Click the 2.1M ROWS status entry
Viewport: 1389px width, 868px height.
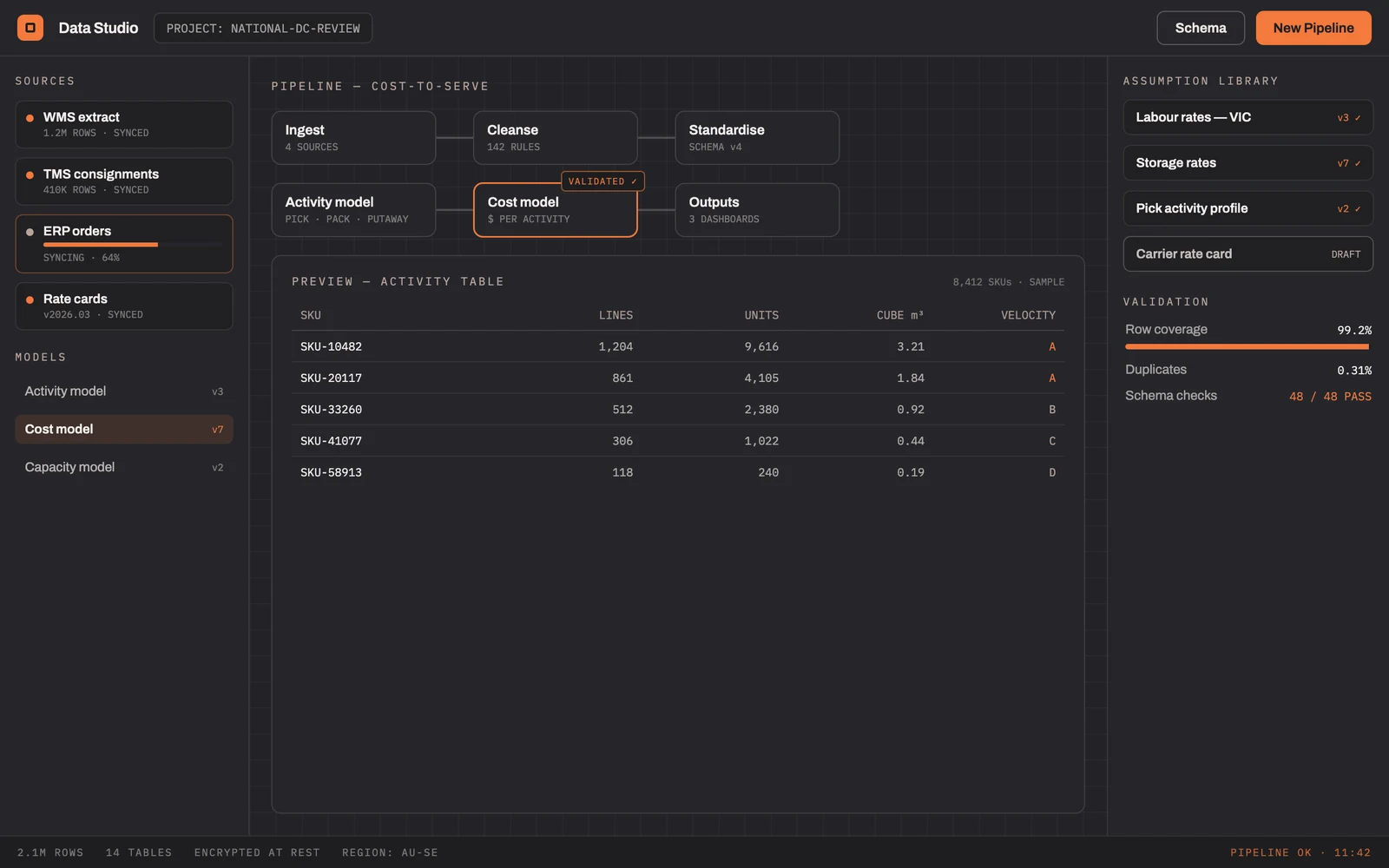tap(50, 852)
